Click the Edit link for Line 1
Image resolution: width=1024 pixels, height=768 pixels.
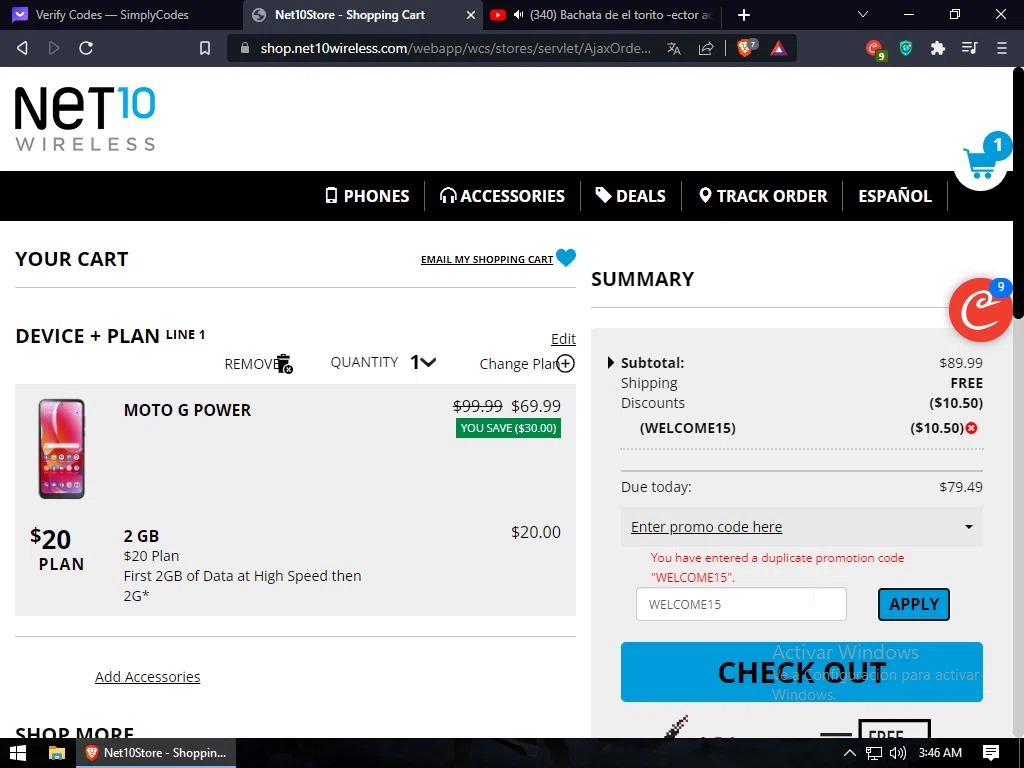click(563, 339)
